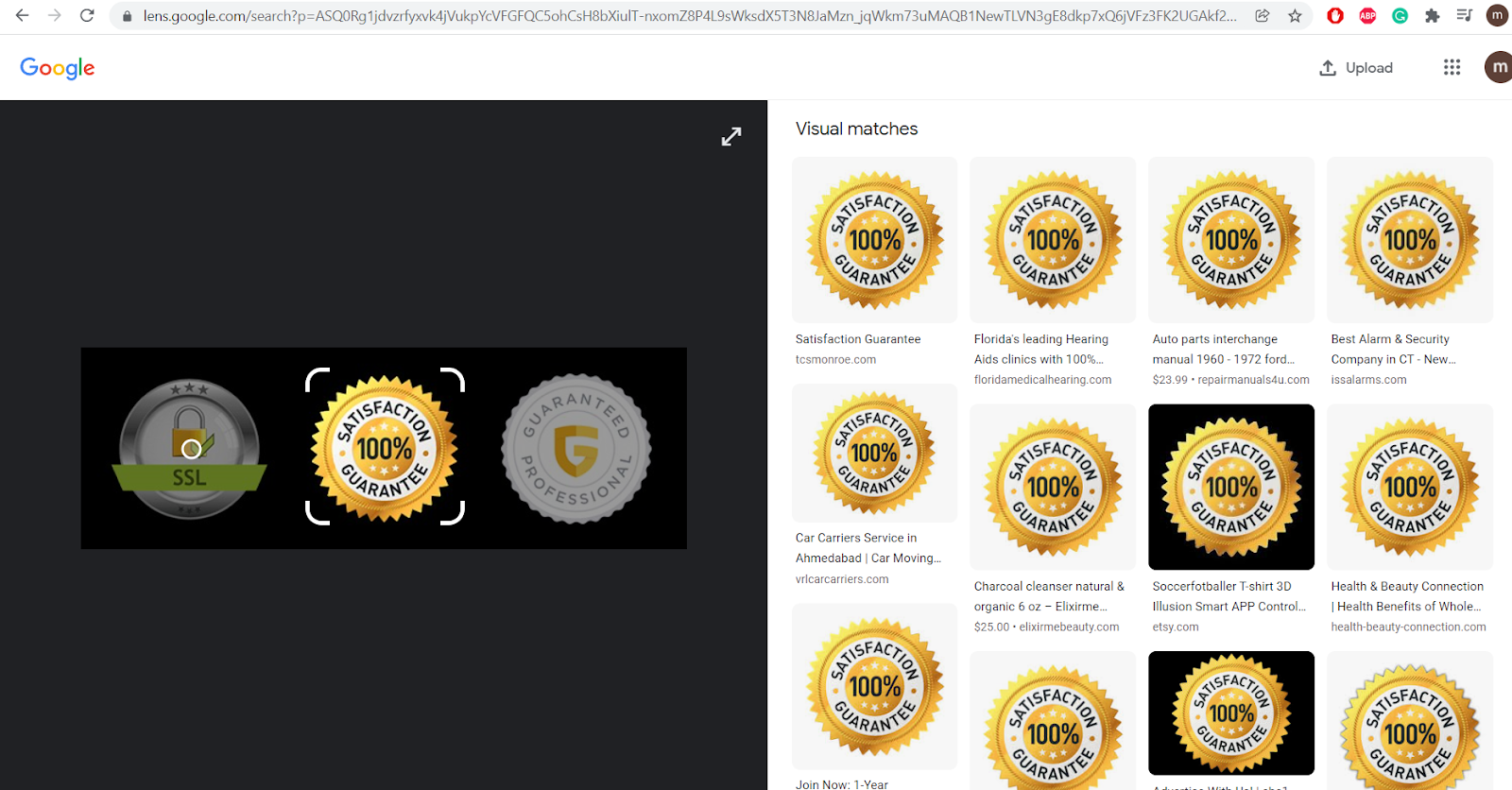
Task: Open the Google apps grid
Action: (1452, 67)
